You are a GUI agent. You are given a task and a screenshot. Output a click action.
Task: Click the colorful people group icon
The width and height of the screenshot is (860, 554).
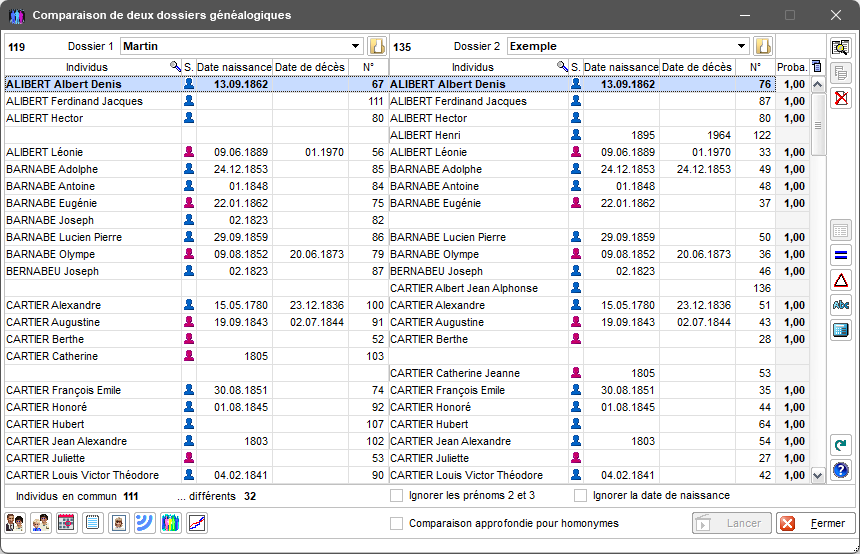tap(171, 523)
